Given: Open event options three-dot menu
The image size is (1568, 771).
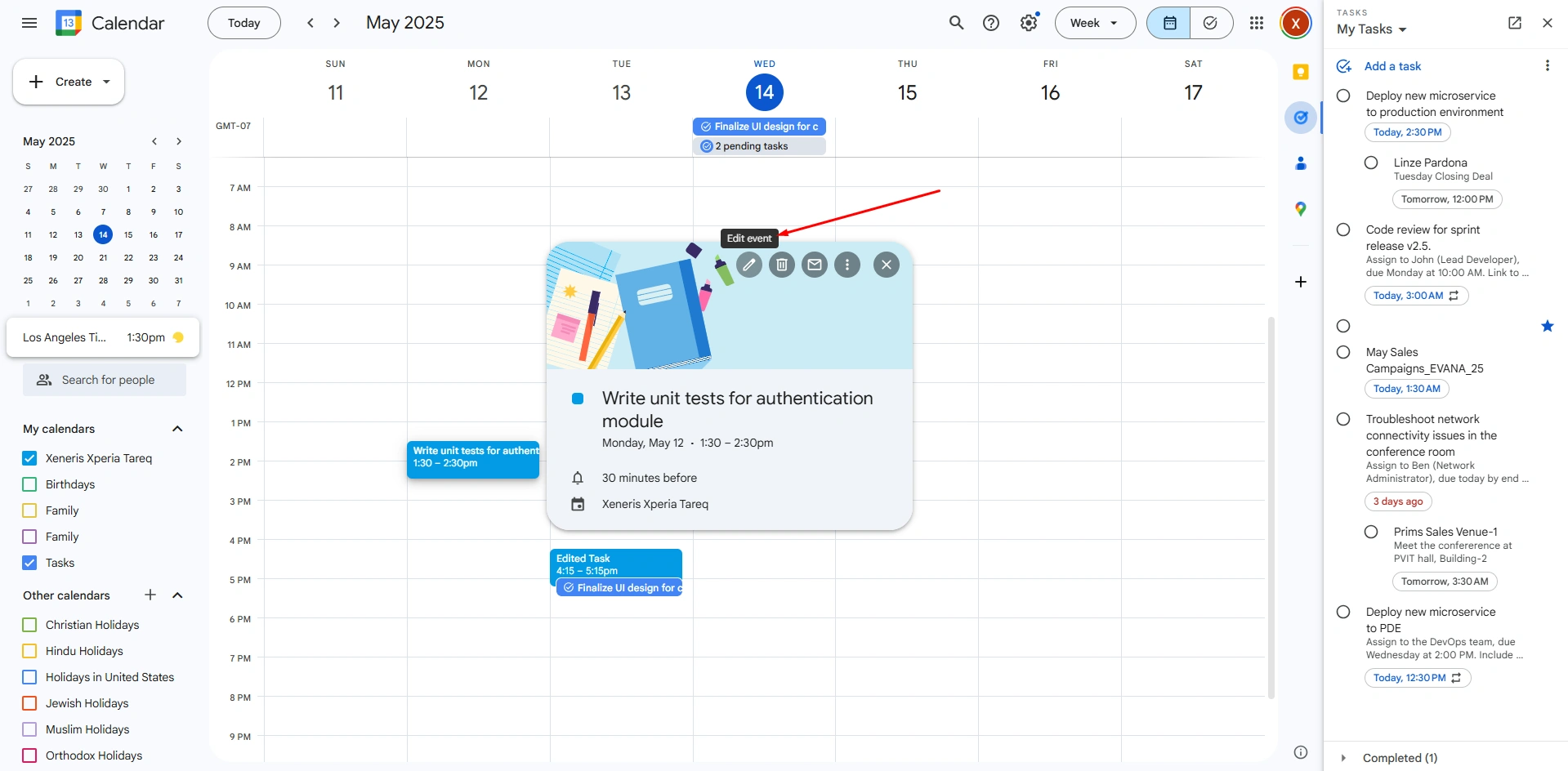Looking at the screenshot, I should [847, 265].
